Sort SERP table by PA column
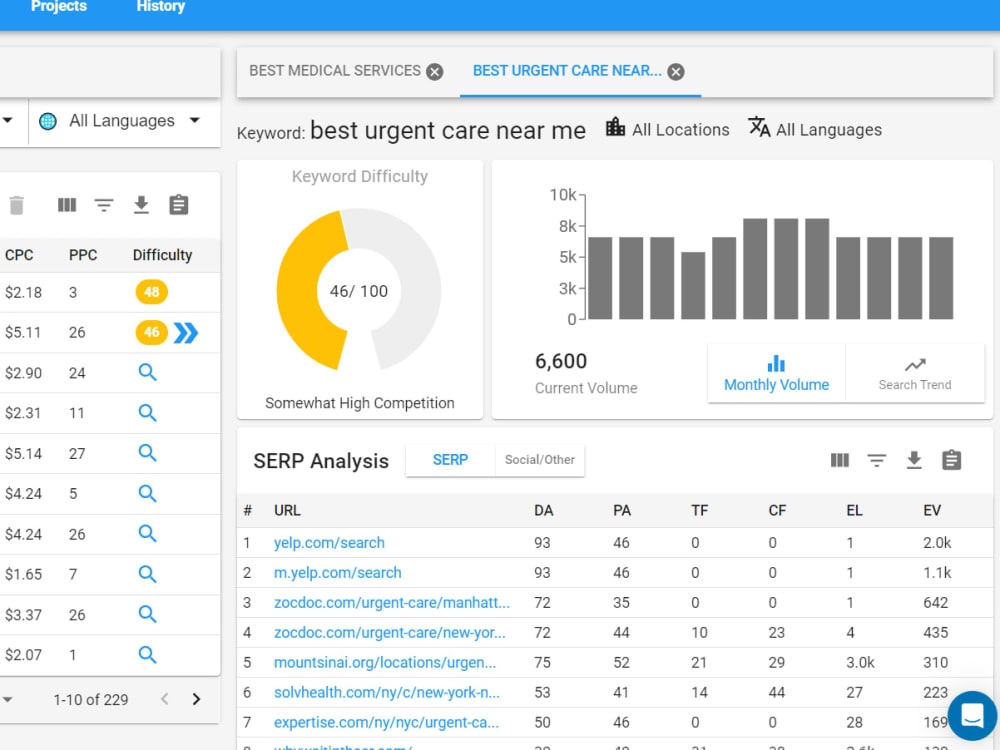The width and height of the screenshot is (1000, 750). [x=622, y=511]
